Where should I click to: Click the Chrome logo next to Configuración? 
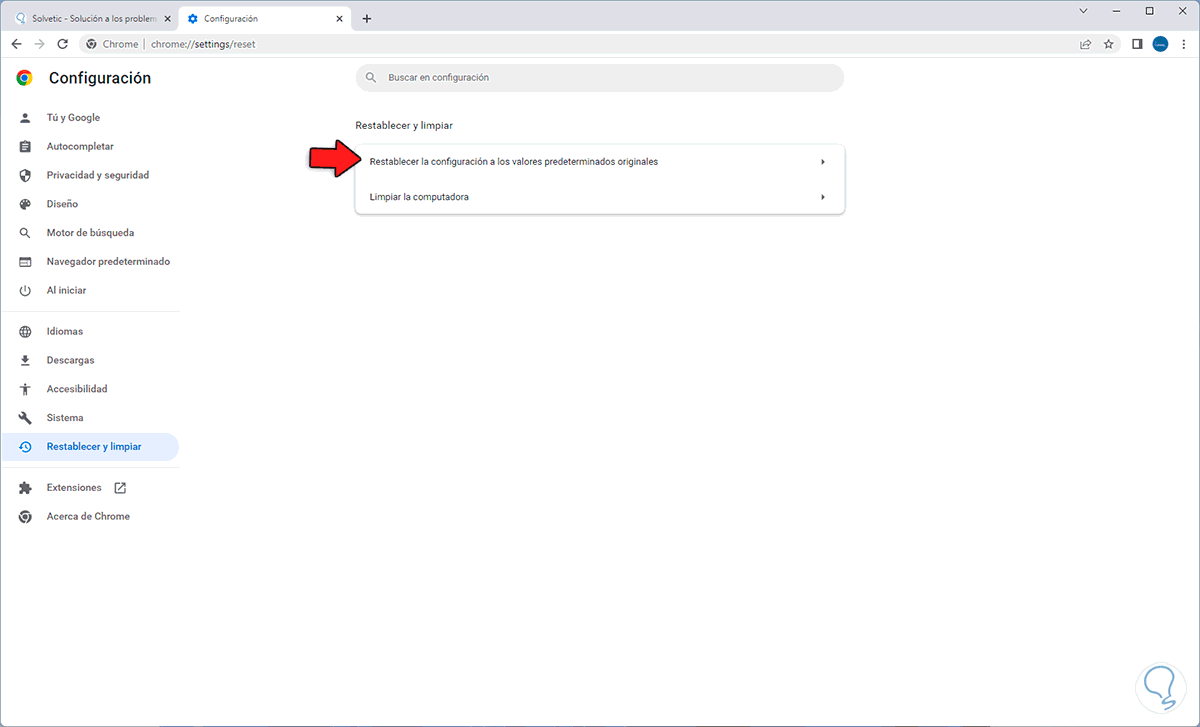25,78
